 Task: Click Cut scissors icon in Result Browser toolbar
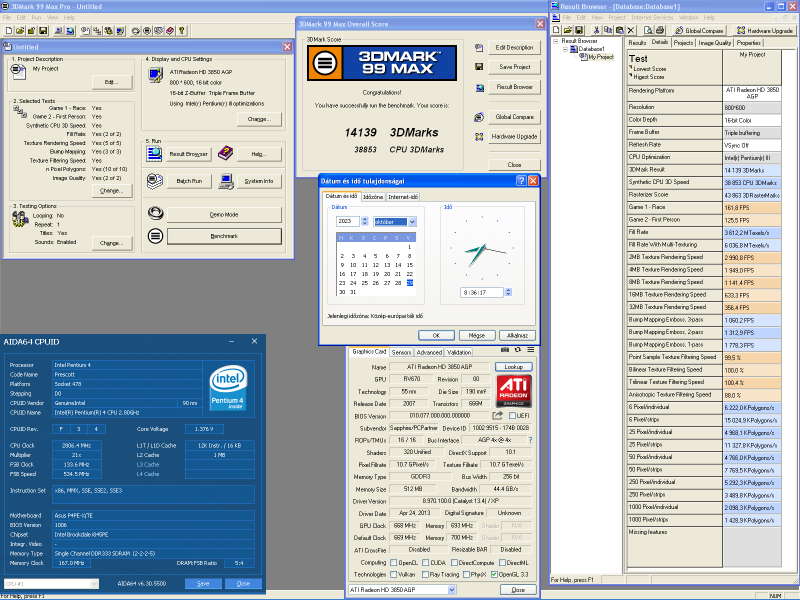(596, 31)
